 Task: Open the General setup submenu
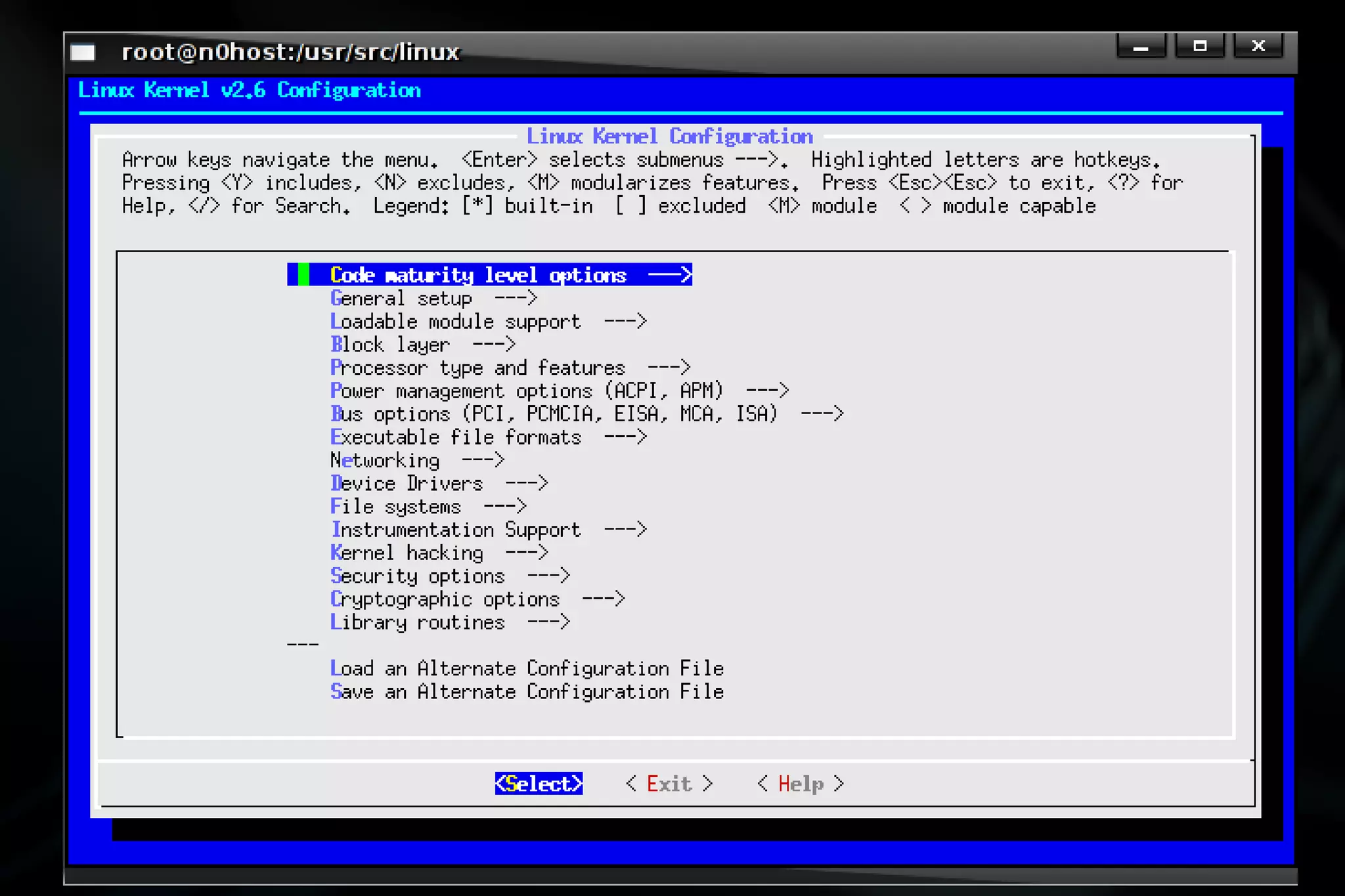pyautogui.click(x=401, y=299)
